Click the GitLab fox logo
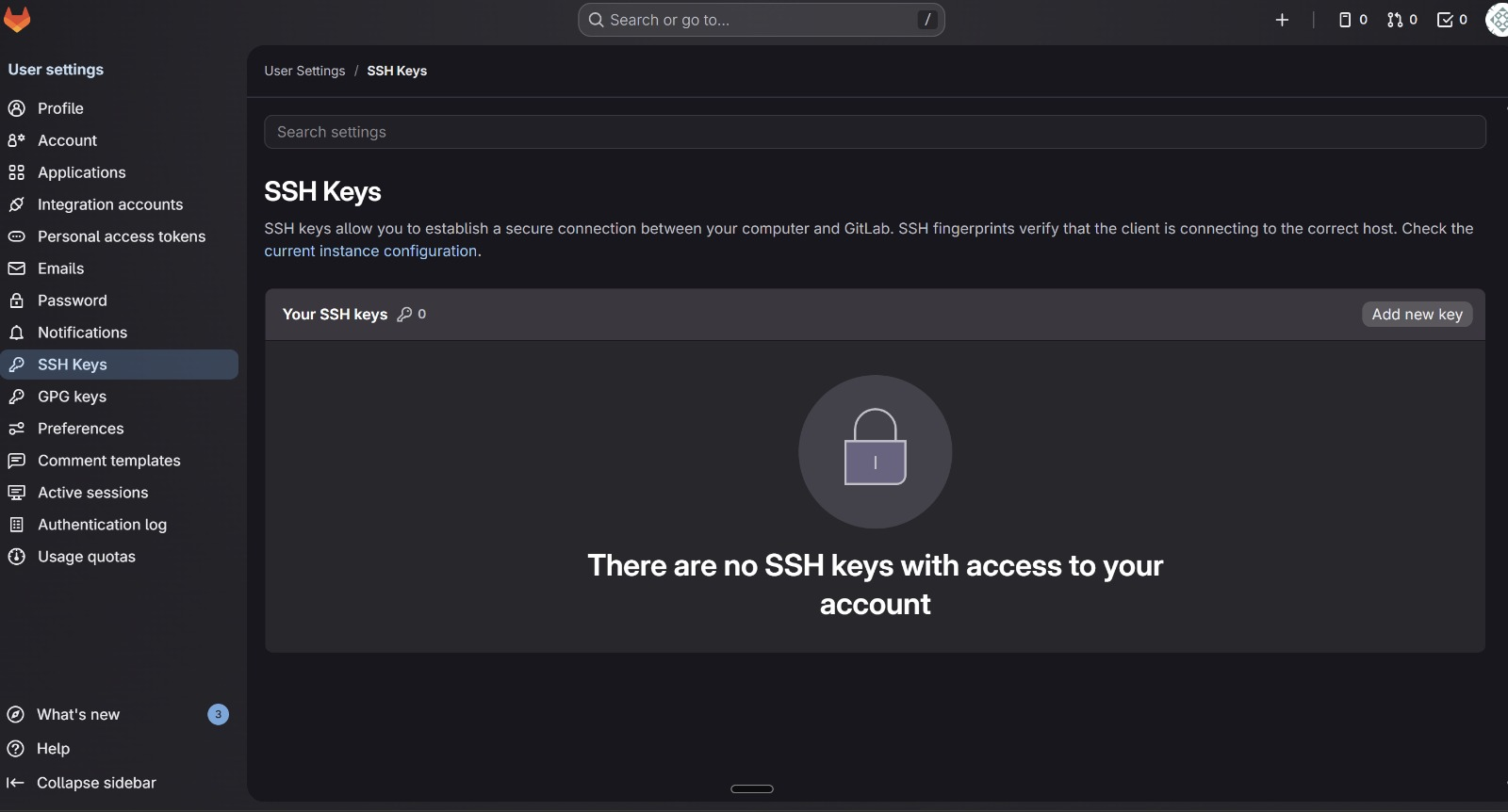The height and width of the screenshot is (812, 1508). point(17,20)
